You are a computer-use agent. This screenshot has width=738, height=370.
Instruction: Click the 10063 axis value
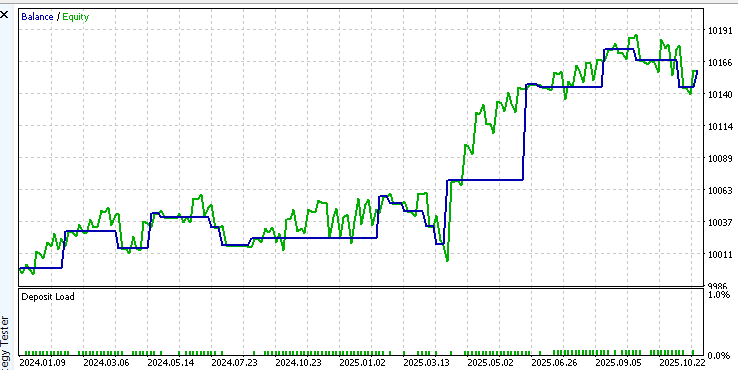[720, 191]
